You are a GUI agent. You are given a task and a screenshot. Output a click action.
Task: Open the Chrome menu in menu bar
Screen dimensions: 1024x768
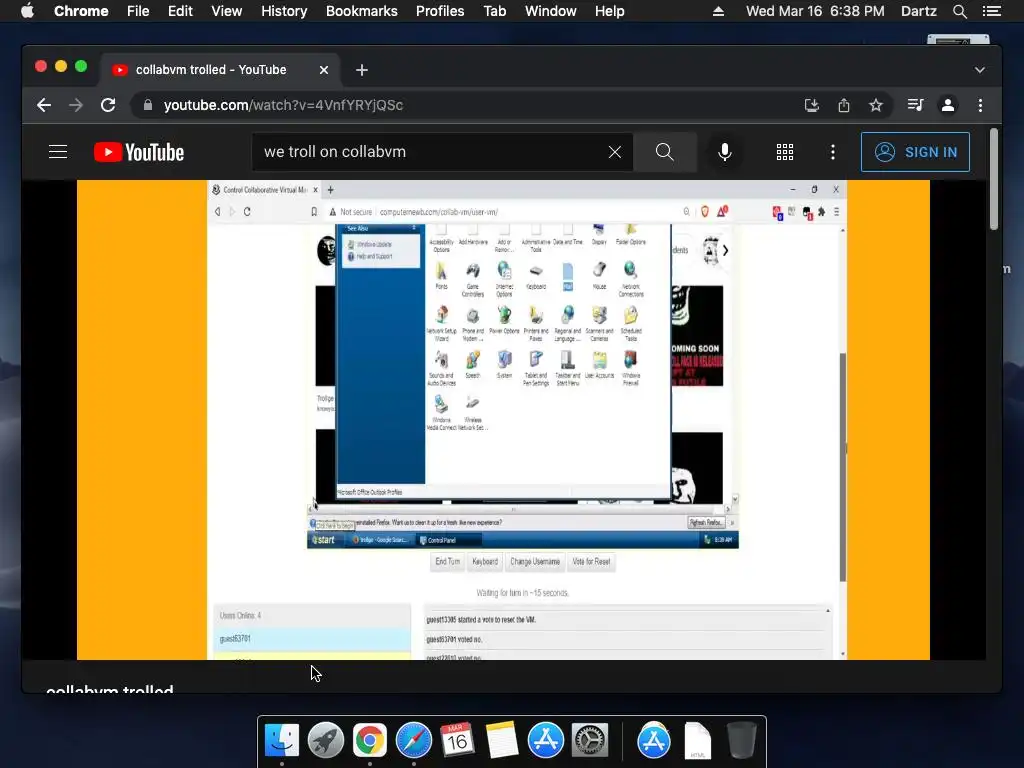click(81, 11)
